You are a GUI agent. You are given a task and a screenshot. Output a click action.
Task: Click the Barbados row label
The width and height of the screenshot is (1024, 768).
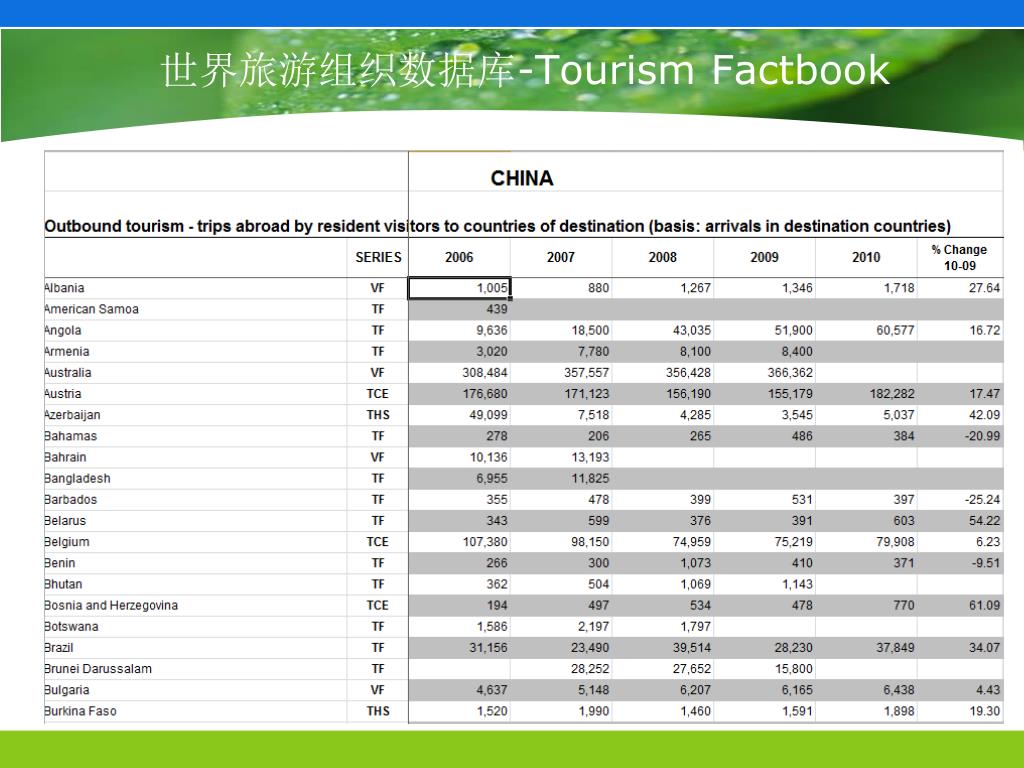click(71, 500)
